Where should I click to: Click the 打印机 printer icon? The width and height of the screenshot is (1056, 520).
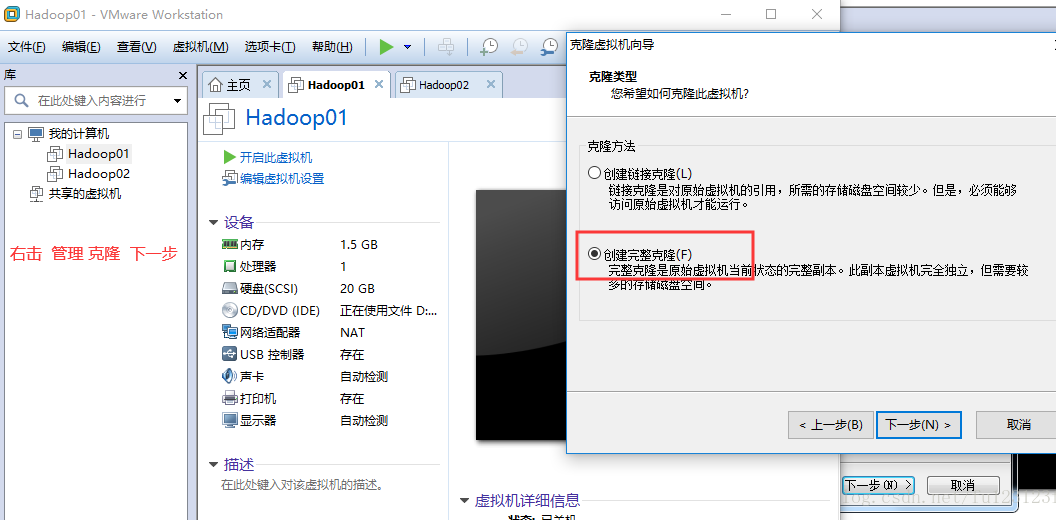(x=230, y=399)
